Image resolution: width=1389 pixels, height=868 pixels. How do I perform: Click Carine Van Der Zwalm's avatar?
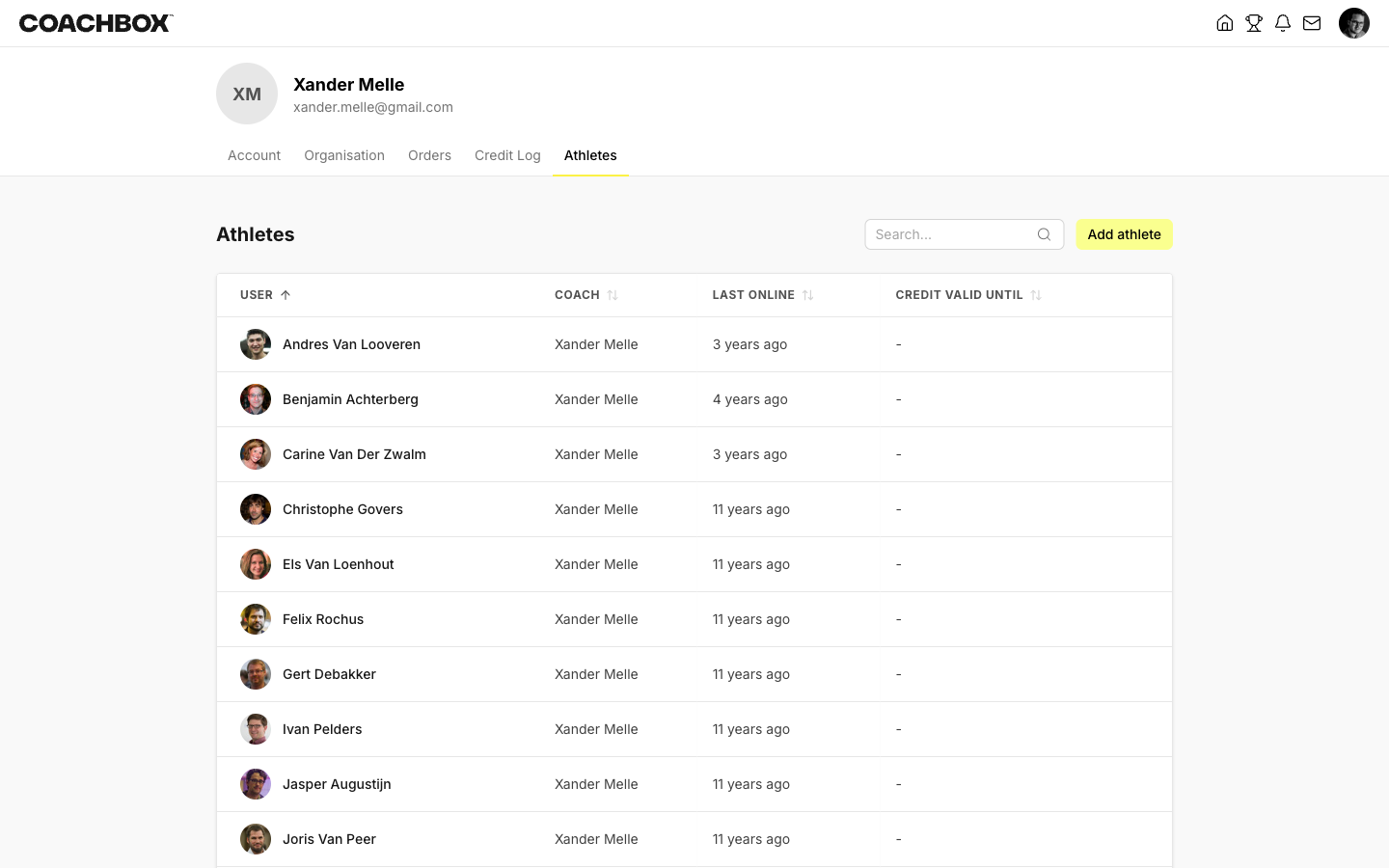(x=256, y=454)
